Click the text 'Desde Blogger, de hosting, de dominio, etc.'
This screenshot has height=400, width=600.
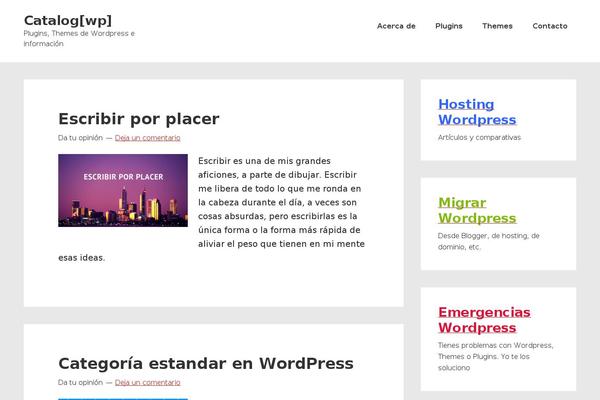[489, 241]
